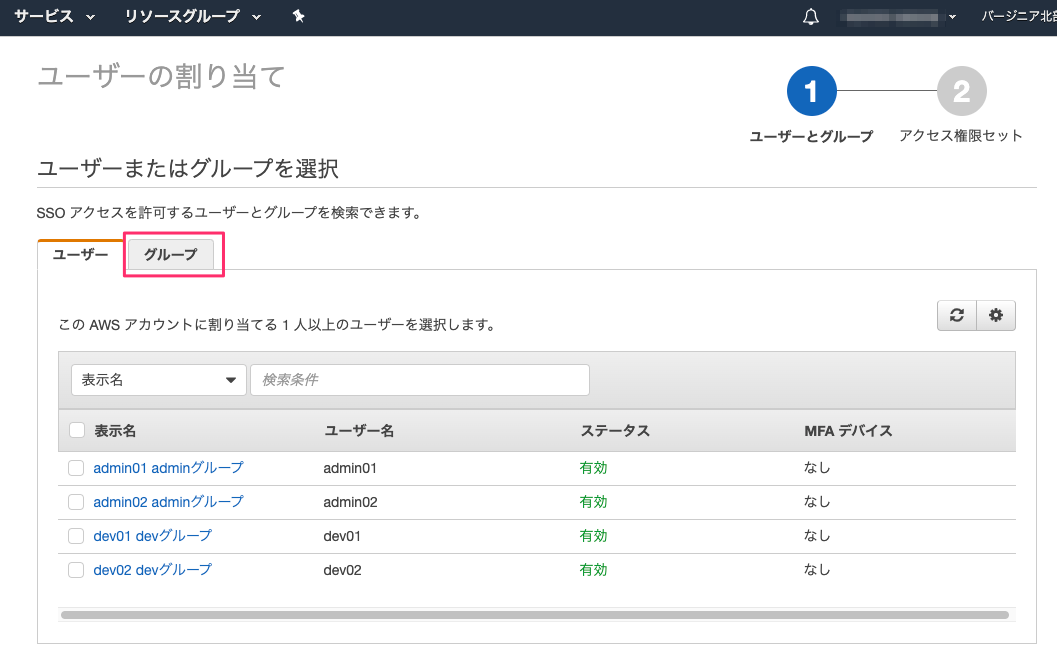Click the アクセス権限セット step label
Image resolution: width=1057 pixels, height=671 pixels.
click(x=961, y=136)
